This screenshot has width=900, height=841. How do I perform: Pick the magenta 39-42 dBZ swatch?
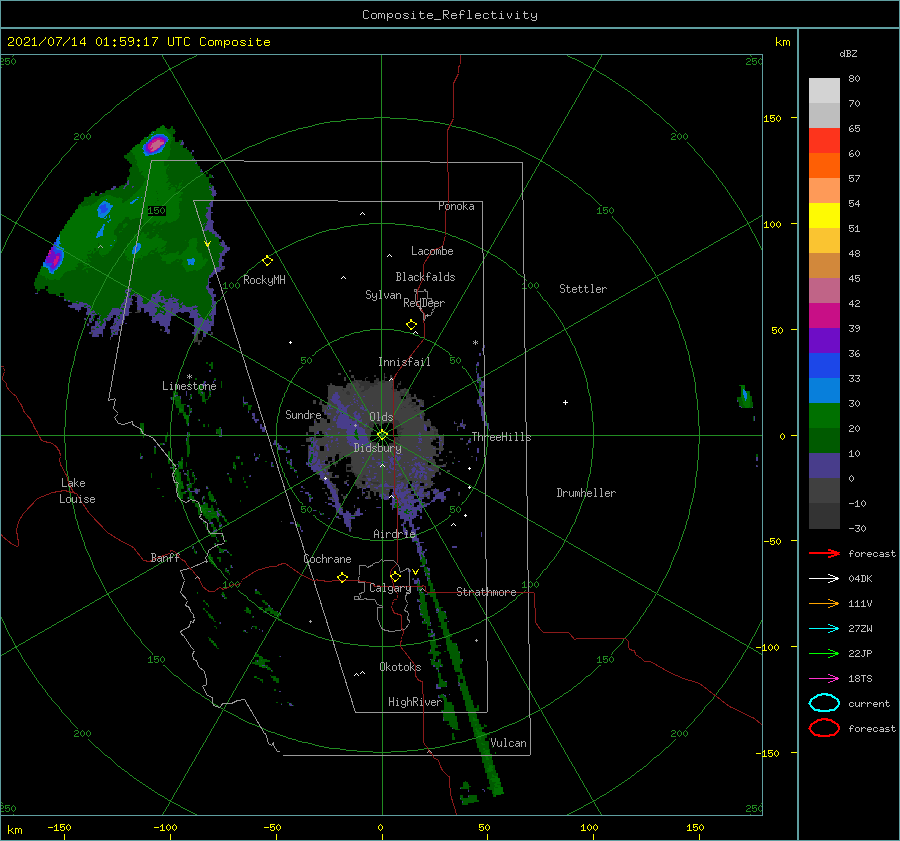pyautogui.click(x=824, y=316)
